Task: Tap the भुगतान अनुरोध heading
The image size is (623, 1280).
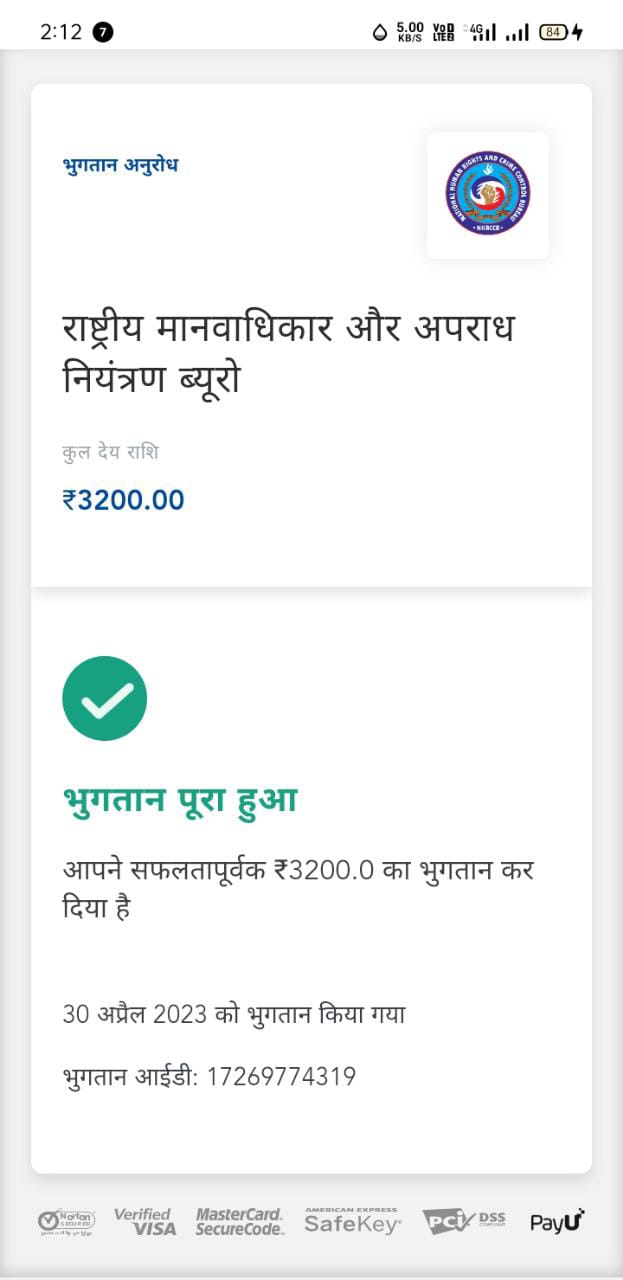Action: [x=120, y=165]
